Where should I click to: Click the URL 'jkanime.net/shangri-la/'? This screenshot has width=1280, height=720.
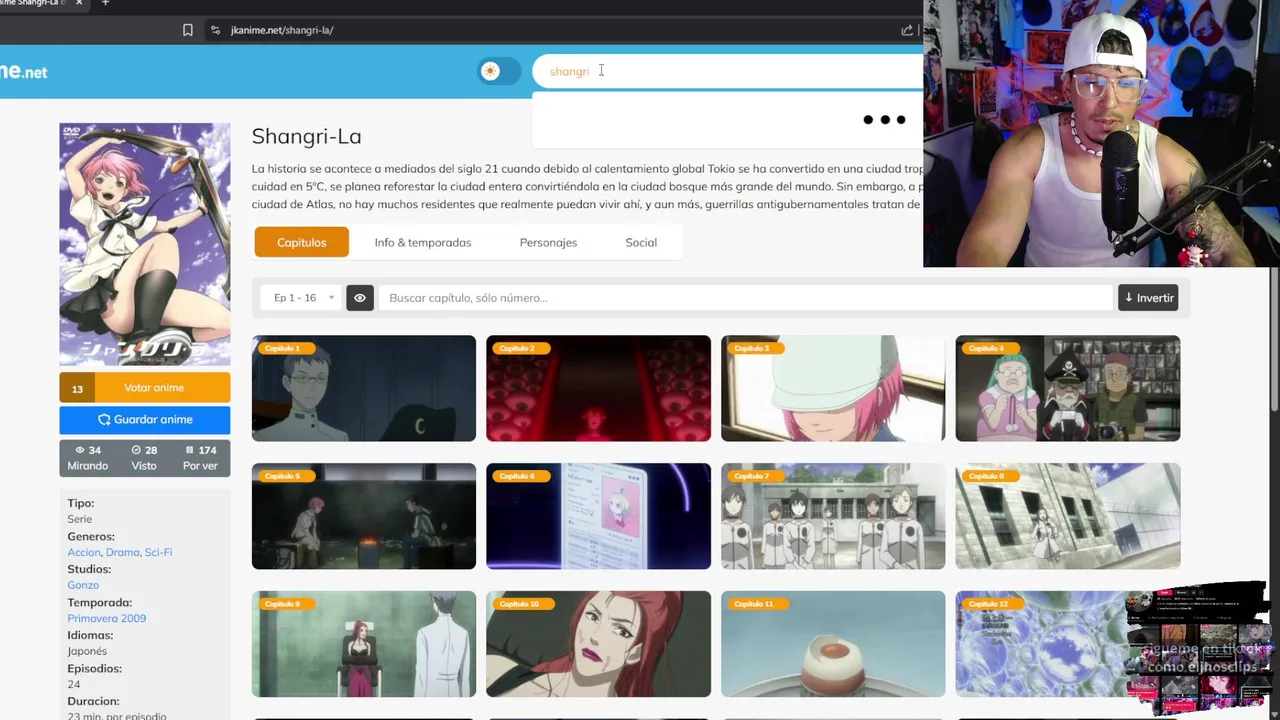click(x=282, y=30)
